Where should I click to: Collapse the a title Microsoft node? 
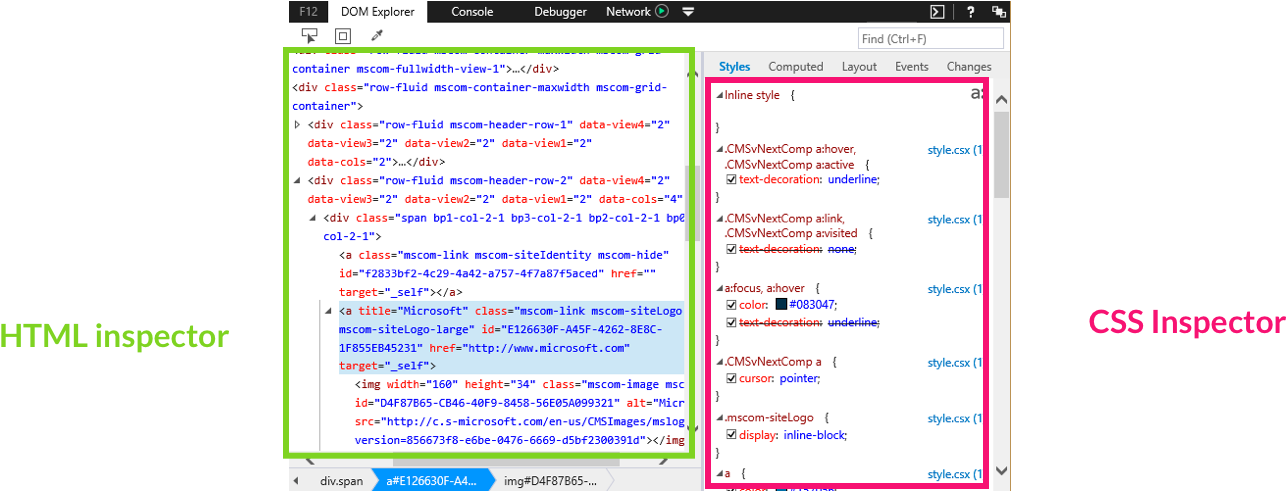click(x=329, y=311)
